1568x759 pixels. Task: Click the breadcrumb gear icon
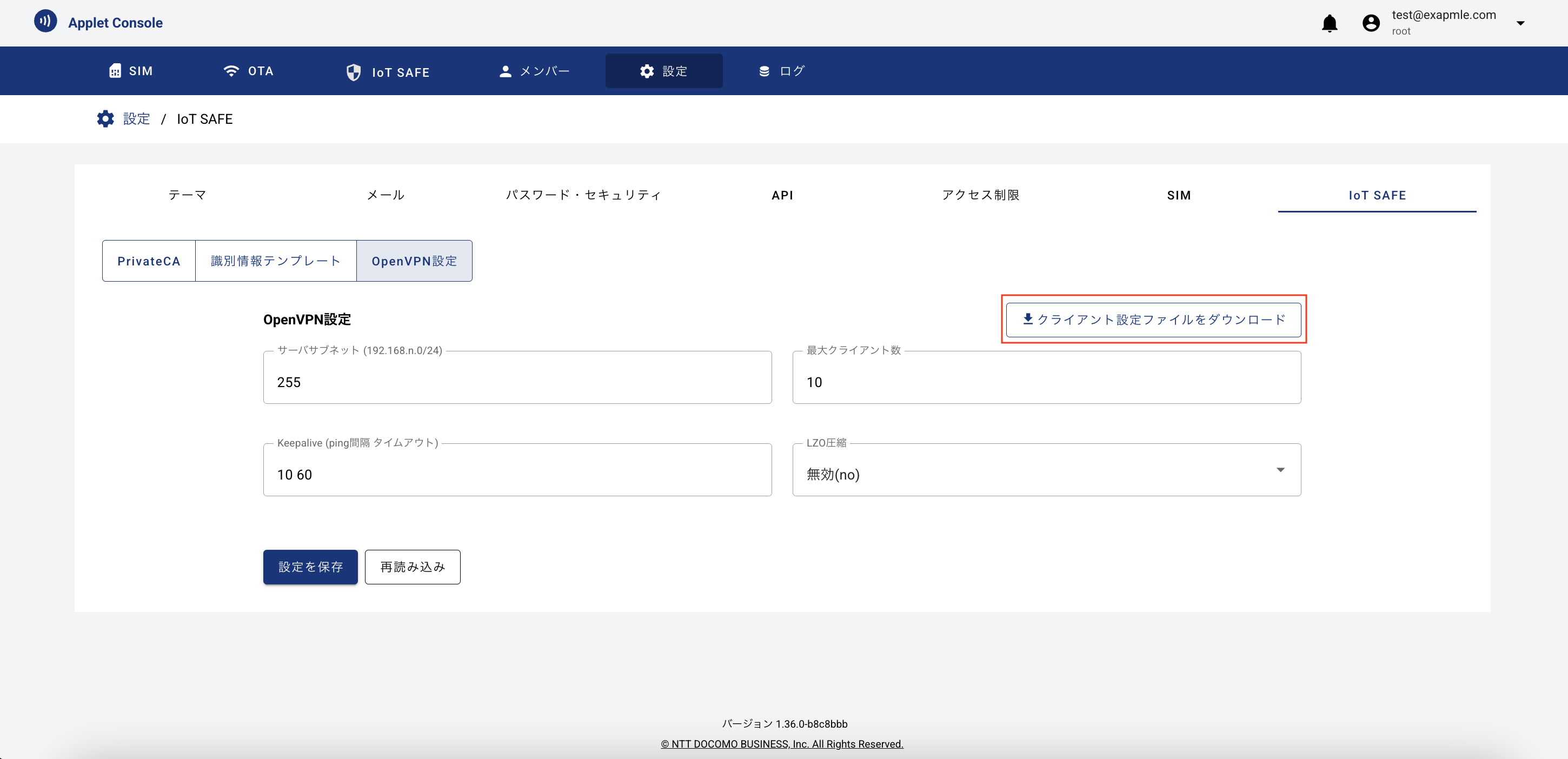click(x=105, y=119)
